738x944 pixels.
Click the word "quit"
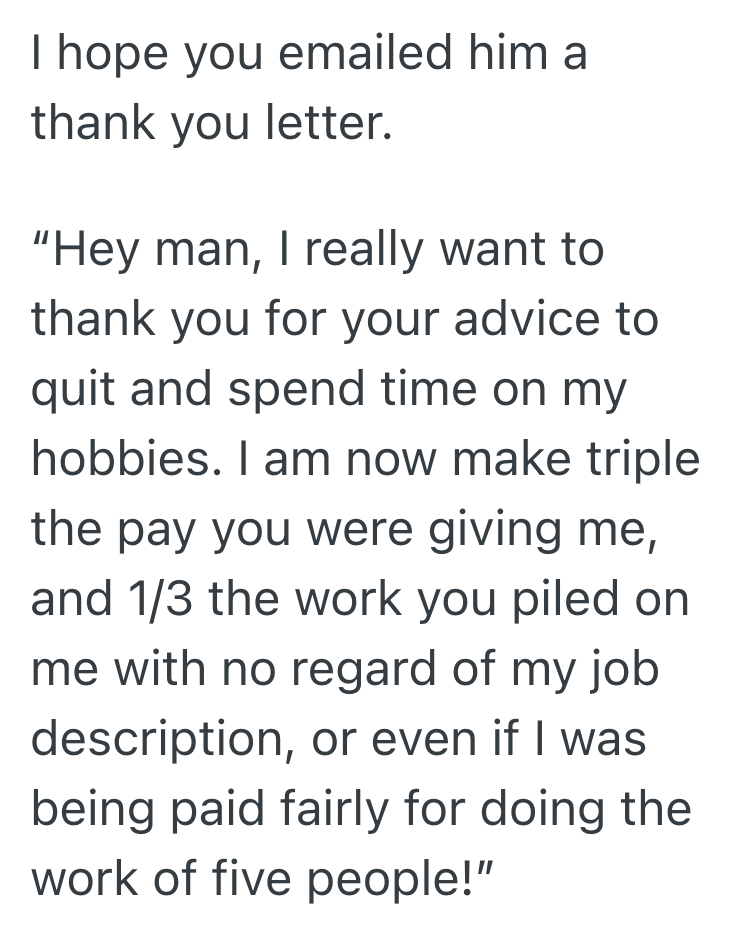68,390
